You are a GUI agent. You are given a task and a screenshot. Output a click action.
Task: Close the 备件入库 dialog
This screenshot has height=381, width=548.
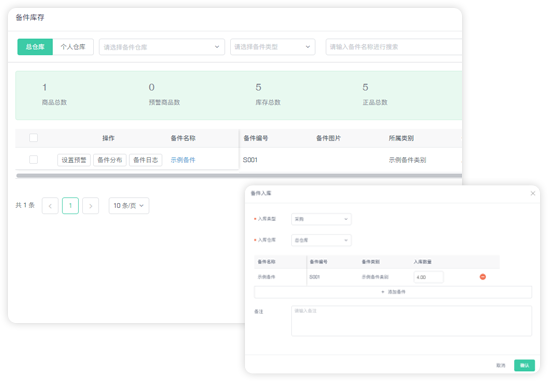(x=533, y=193)
